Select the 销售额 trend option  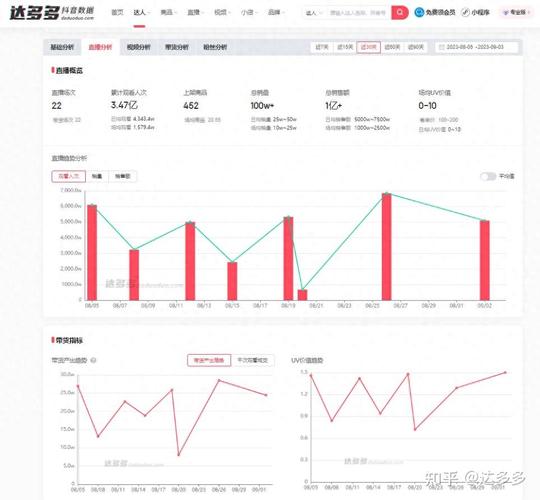pos(122,176)
